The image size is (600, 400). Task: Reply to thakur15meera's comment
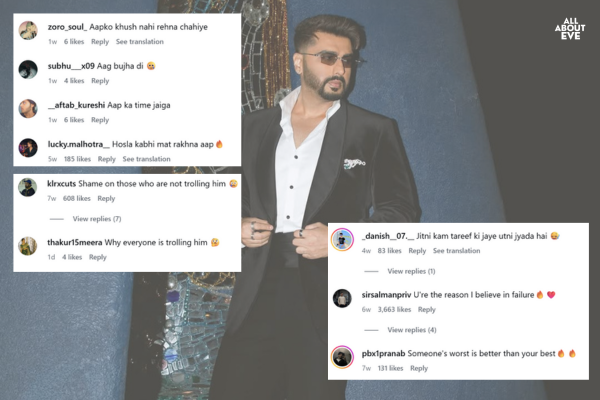coord(98,257)
